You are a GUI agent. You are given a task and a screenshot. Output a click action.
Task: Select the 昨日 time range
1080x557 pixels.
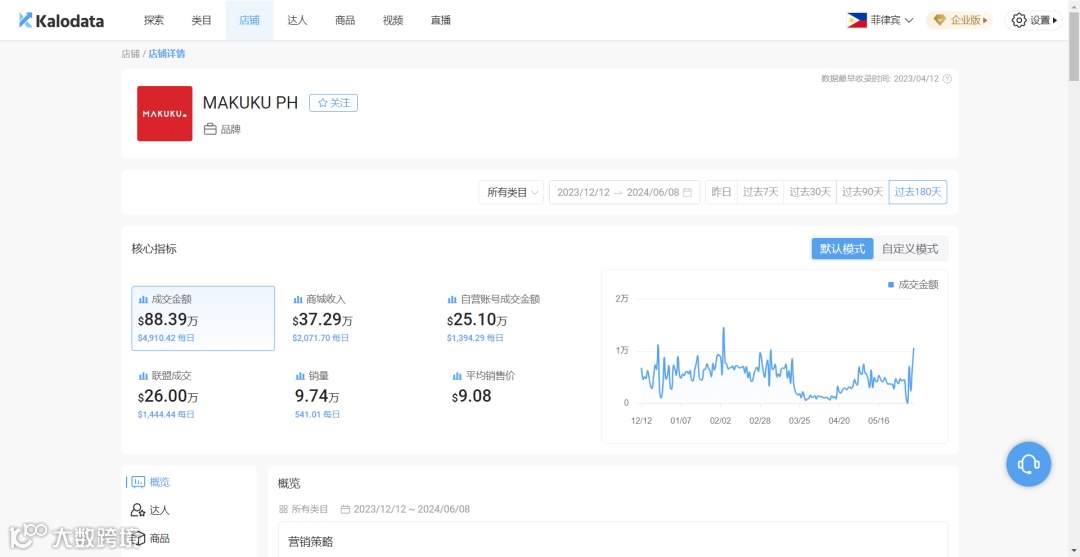point(721,192)
